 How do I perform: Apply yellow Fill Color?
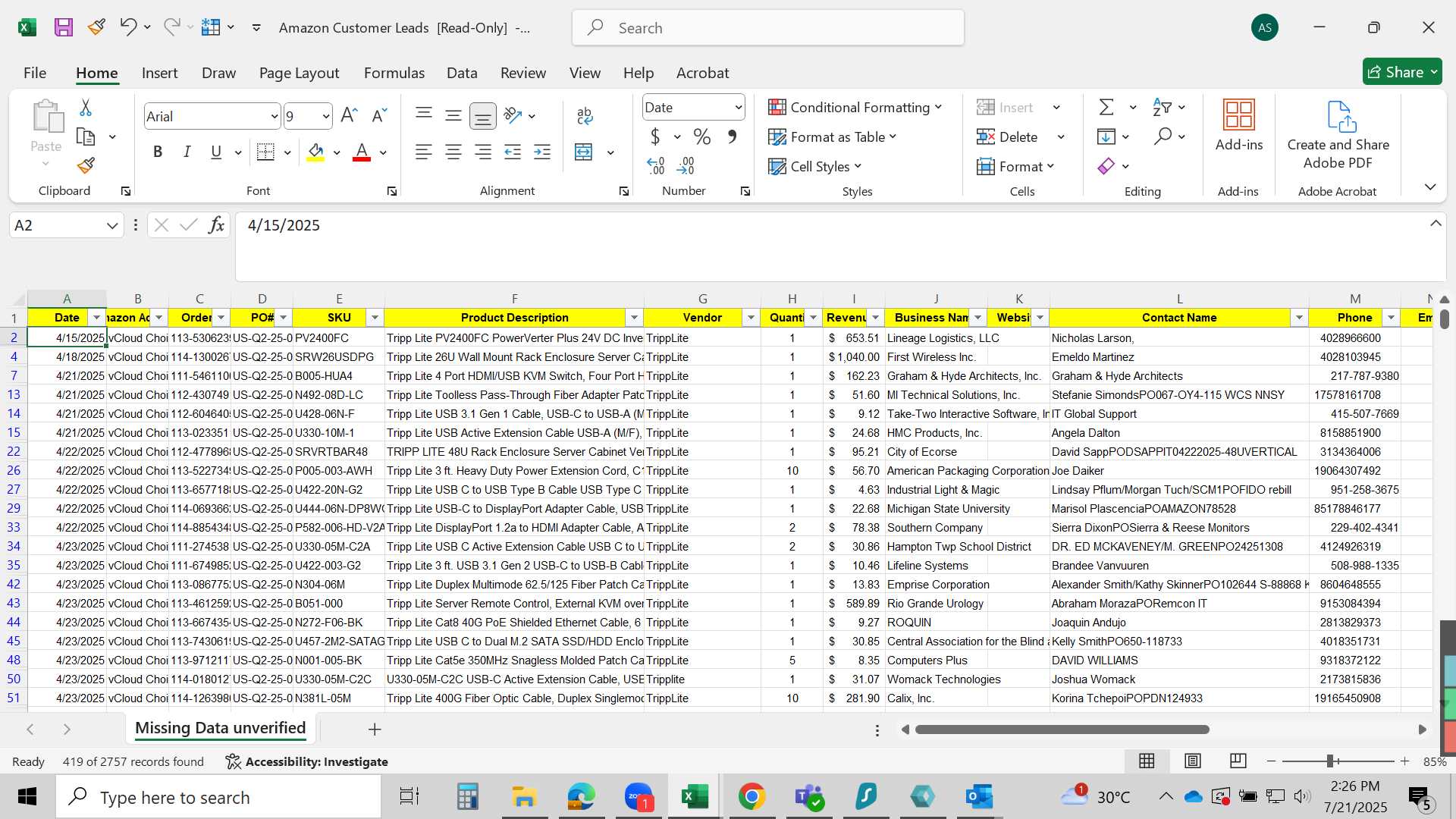[x=315, y=152]
